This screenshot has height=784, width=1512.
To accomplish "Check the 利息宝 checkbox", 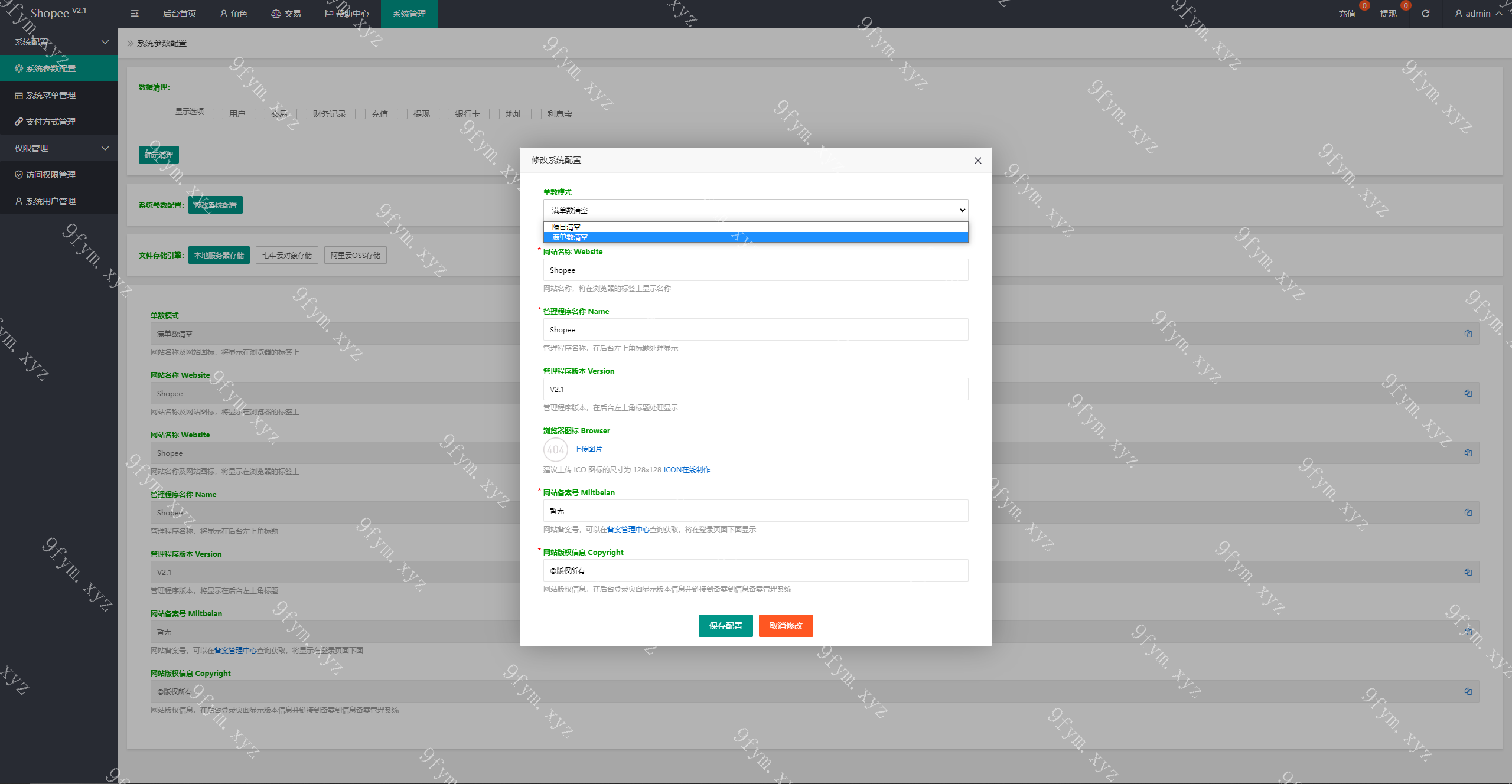I will click(x=536, y=114).
